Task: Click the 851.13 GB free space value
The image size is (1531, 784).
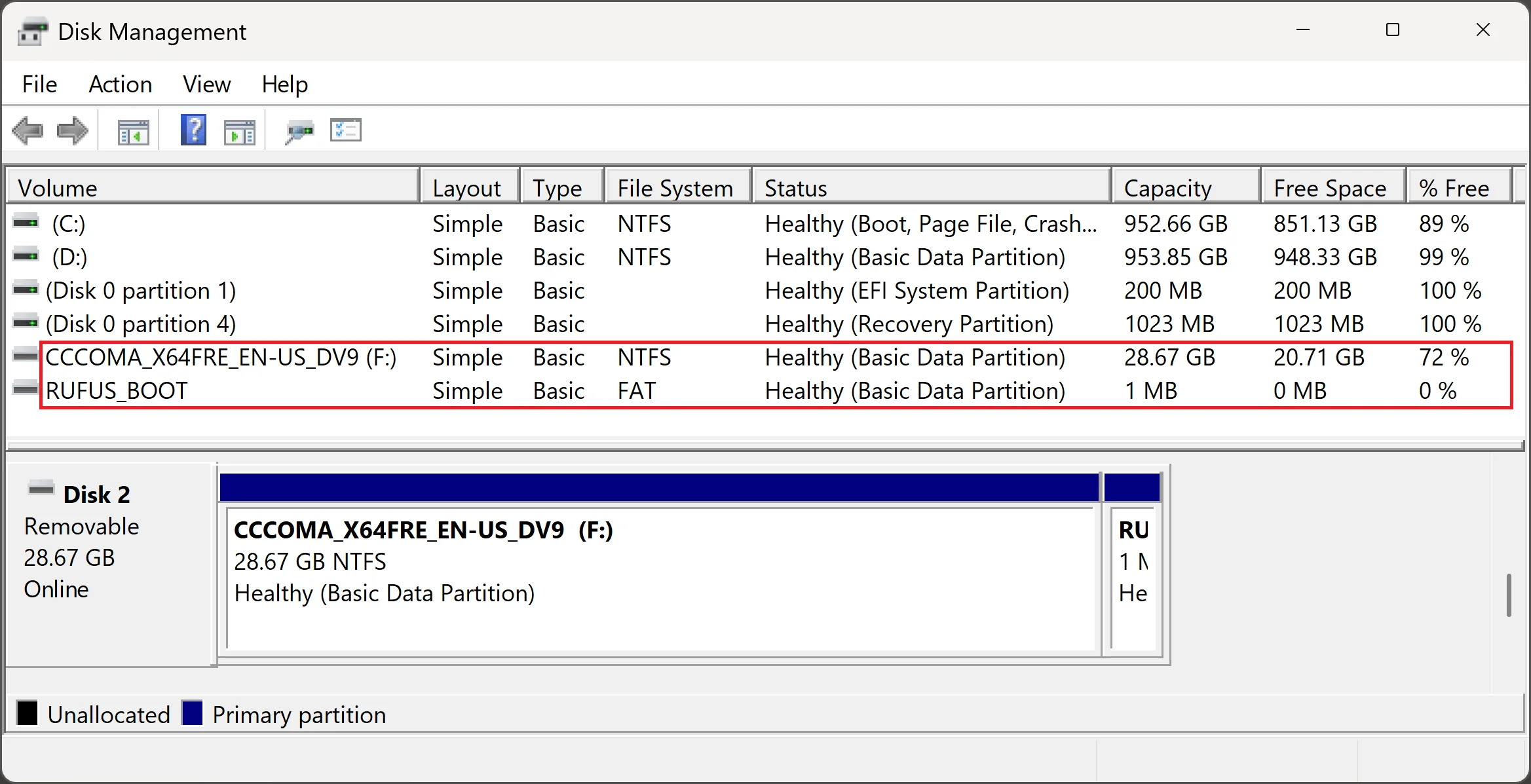Action: coord(1325,224)
